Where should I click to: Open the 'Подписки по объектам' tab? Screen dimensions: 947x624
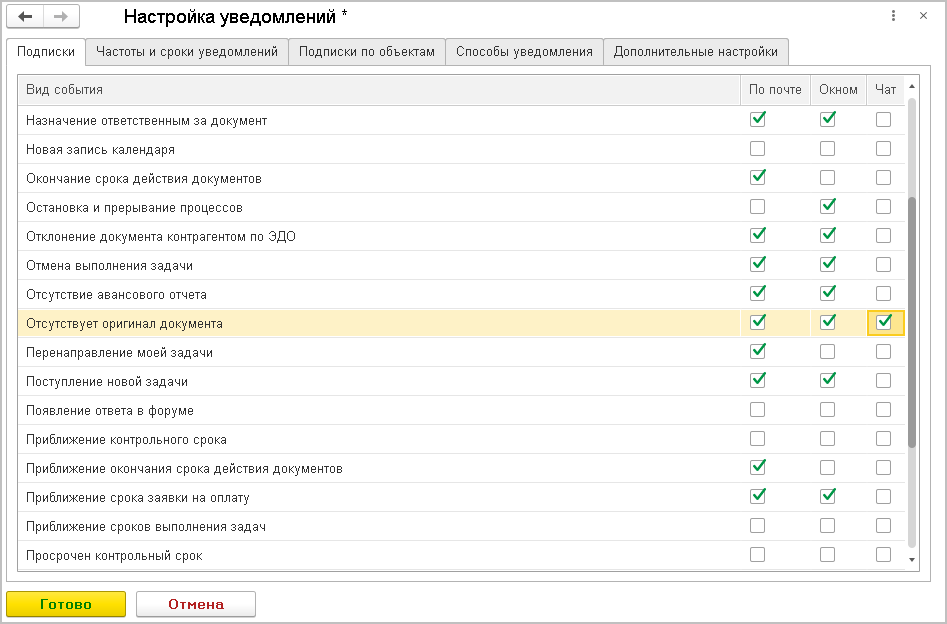(367, 52)
